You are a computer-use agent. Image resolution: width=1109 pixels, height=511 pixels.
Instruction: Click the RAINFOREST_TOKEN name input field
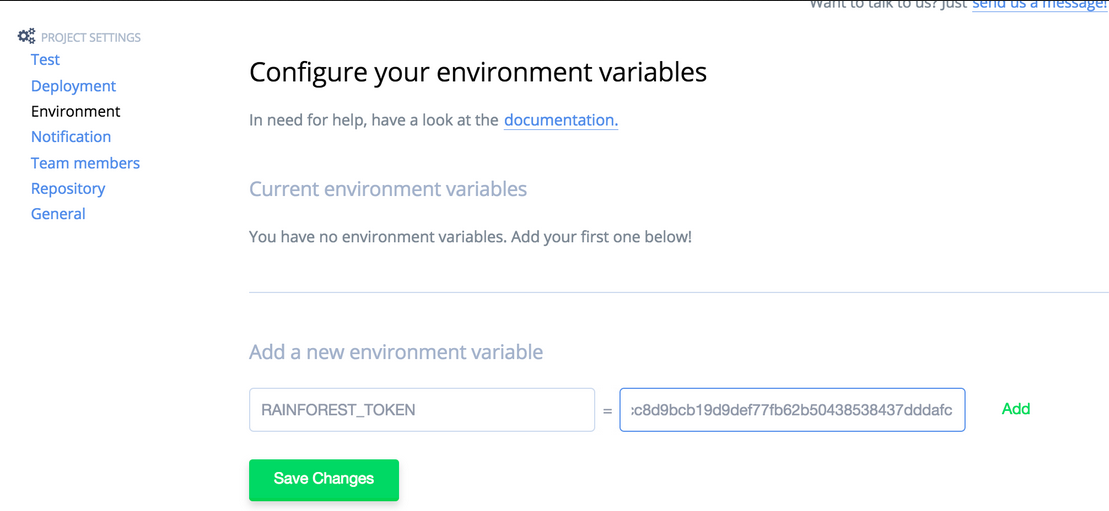[422, 410]
